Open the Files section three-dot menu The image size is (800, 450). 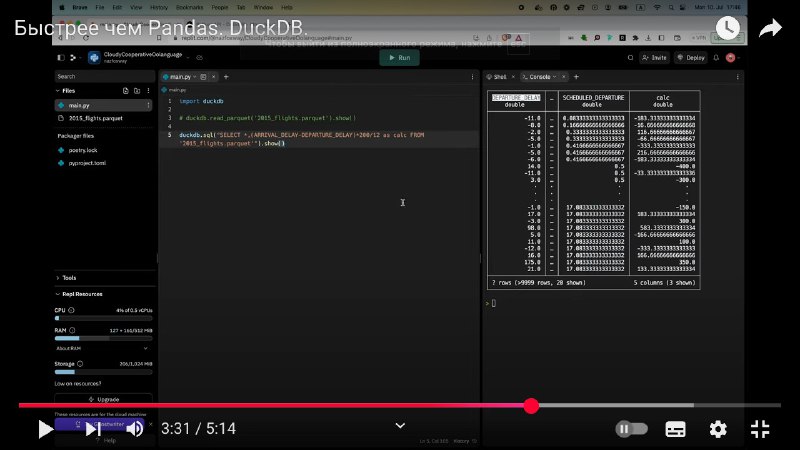[148, 91]
